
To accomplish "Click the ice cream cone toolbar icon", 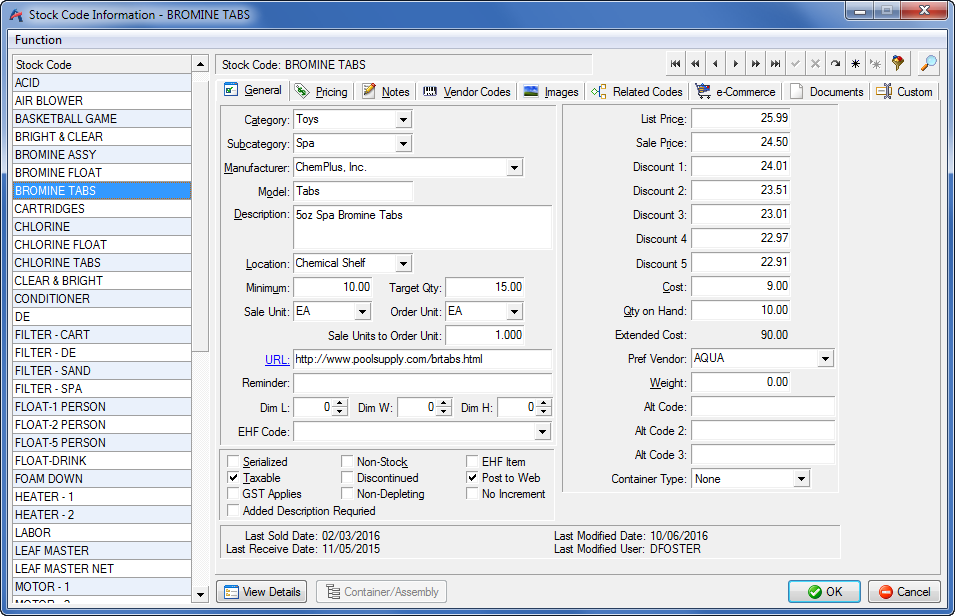I will 897,63.
